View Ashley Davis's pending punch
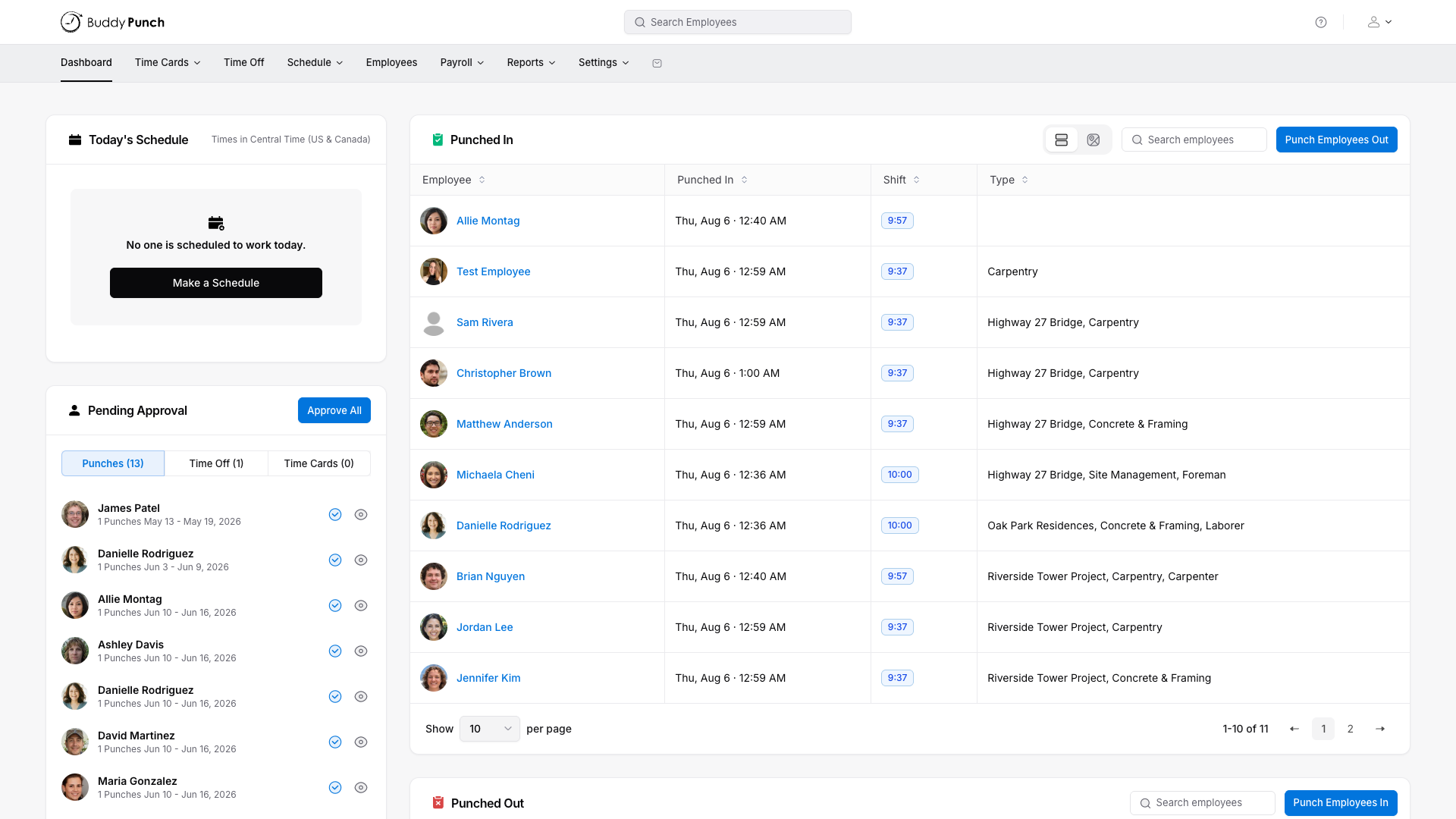This screenshot has height=819, width=1456. [x=361, y=651]
